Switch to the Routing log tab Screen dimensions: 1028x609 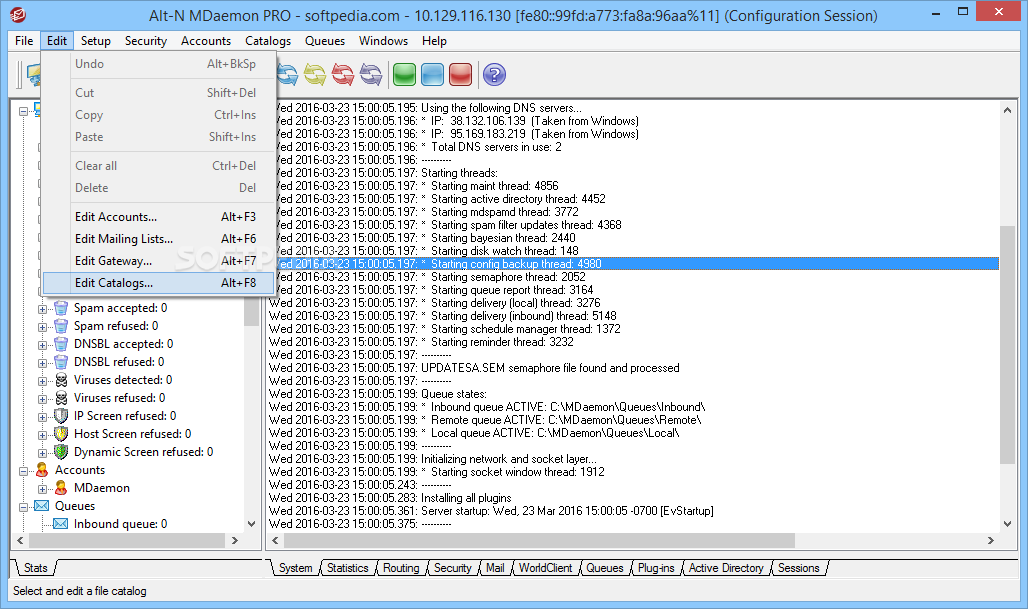point(401,568)
